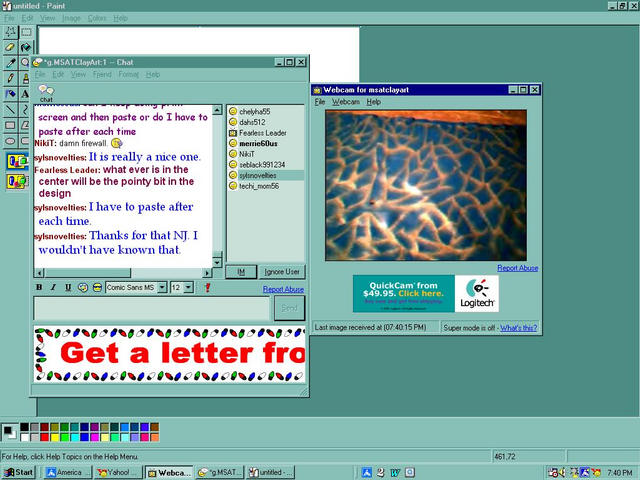This screenshot has height=480, width=640.
Task: Open the Comic Sans MS font dropdown
Action: [162, 287]
